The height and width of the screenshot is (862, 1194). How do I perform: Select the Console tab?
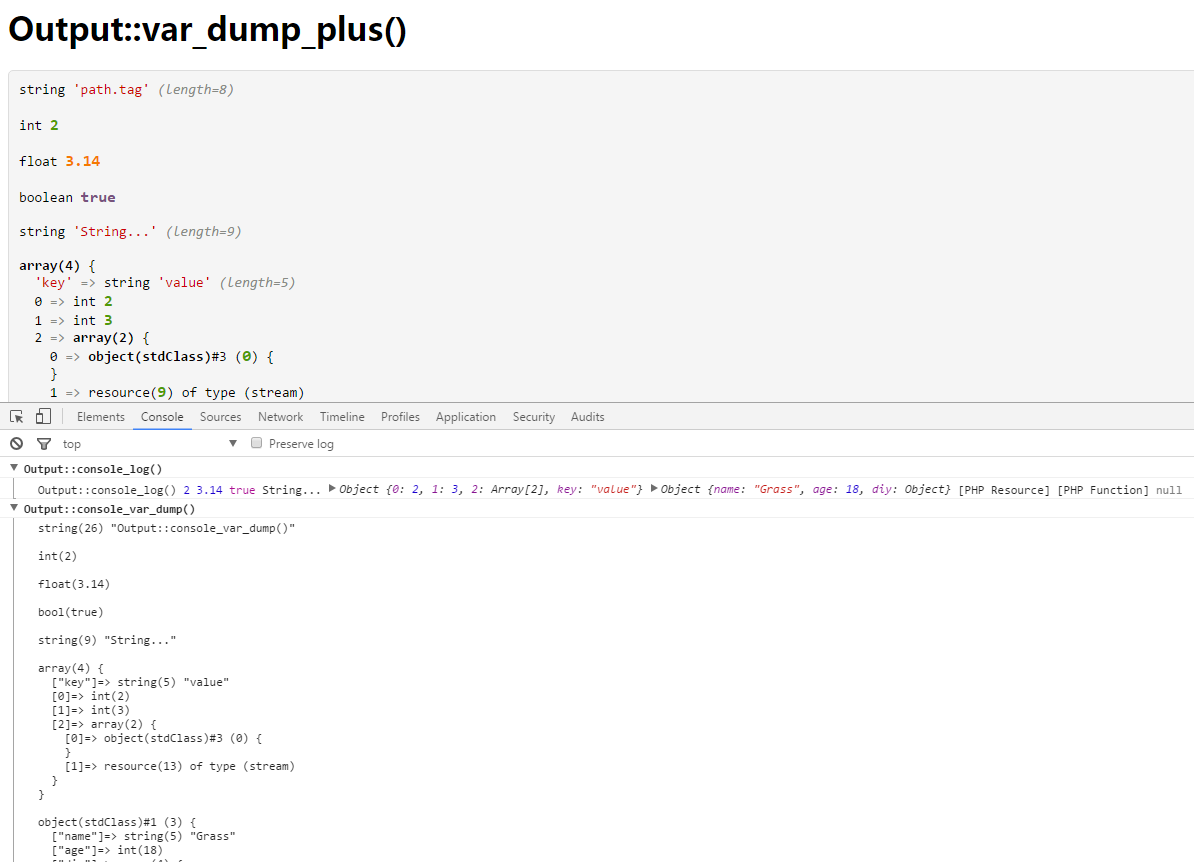162,417
